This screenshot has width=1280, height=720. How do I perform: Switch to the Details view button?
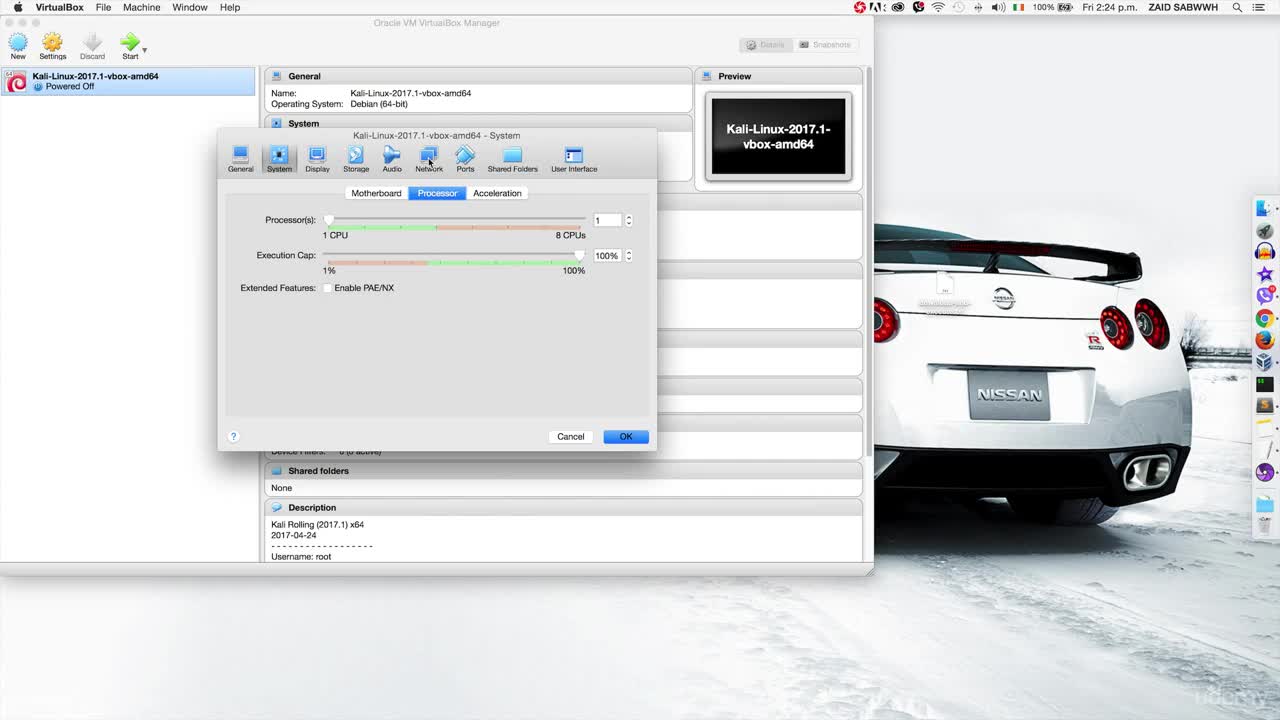click(x=765, y=45)
